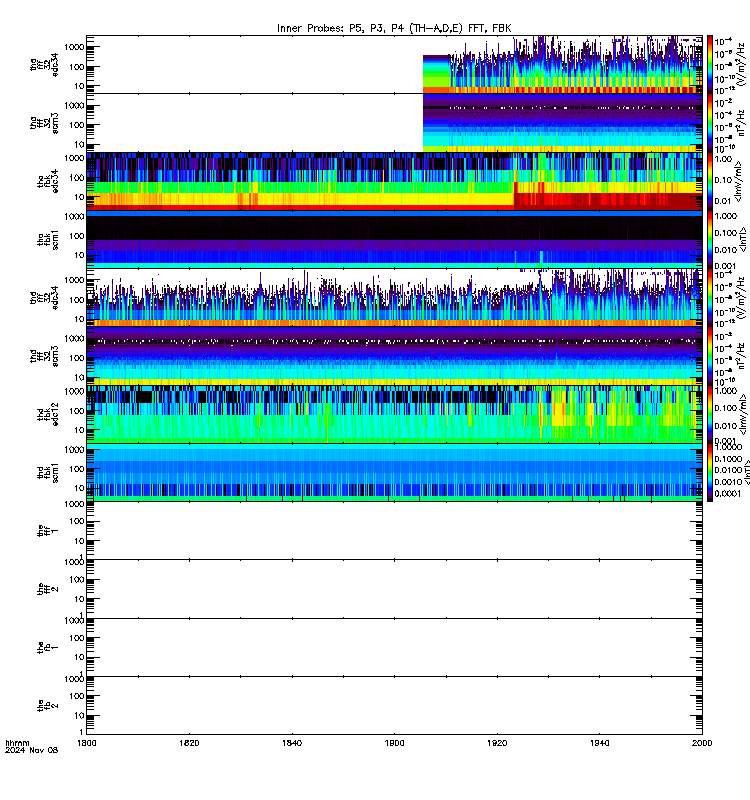Click the tha fff edc34 spectrogram data region
This screenshot has height=800, width=750.
(562, 64)
